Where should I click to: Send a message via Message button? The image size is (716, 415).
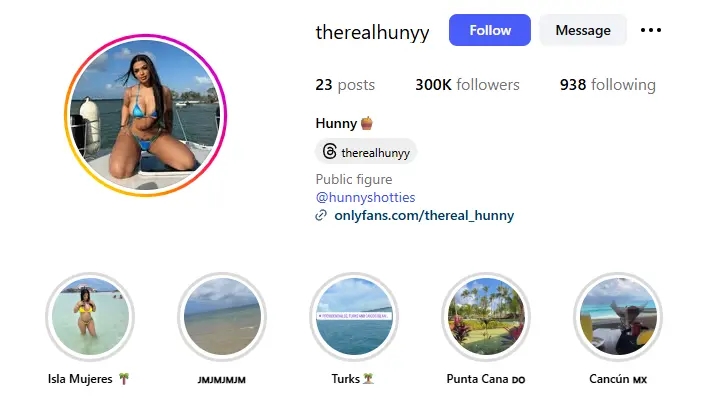click(583, 30)
